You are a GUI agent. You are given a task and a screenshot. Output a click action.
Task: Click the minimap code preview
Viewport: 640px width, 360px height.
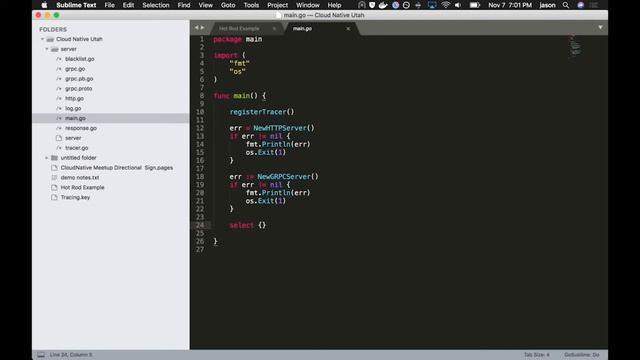click(575, 46)
